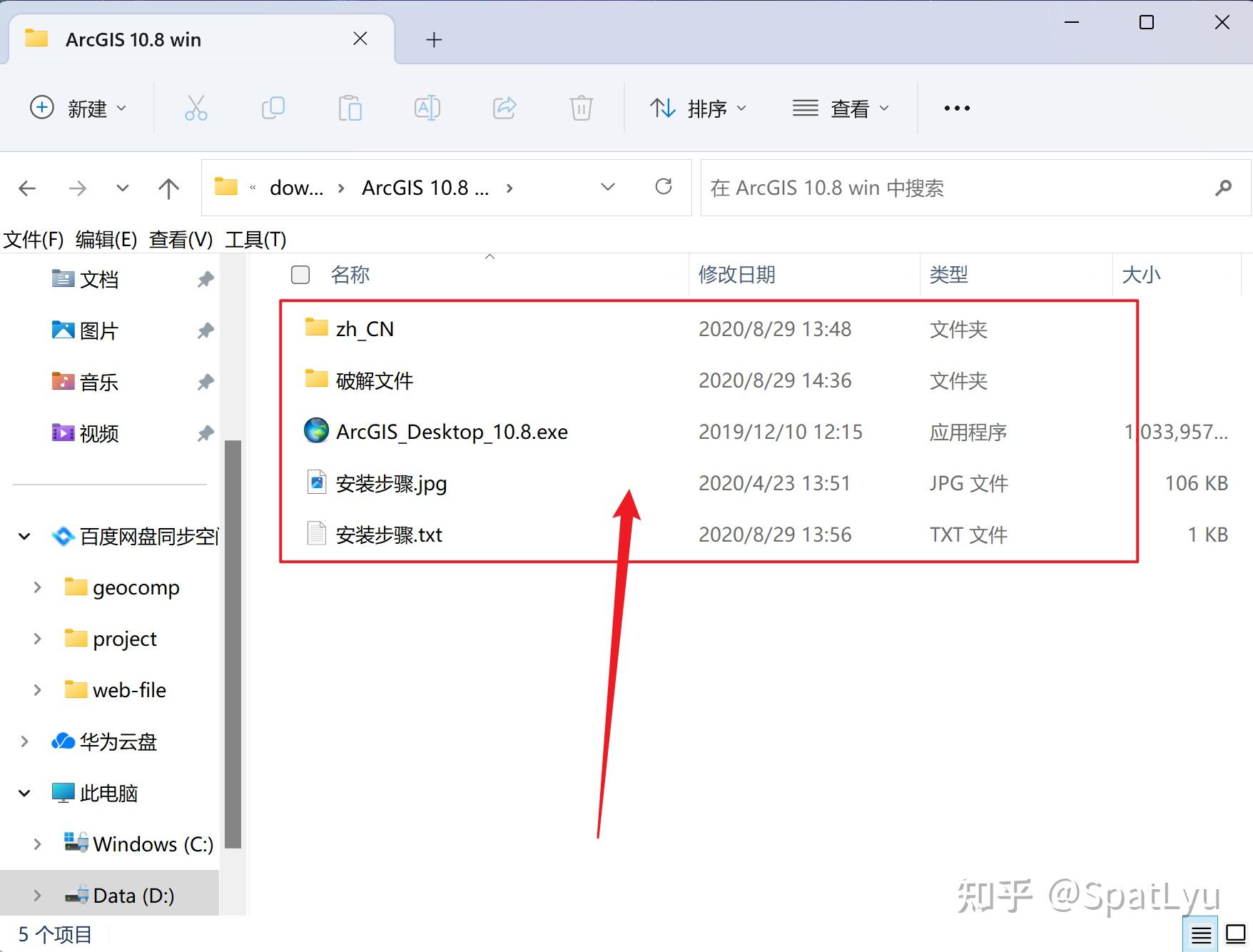Go forward with the right arrow
This screenshot has height=952, width=1253.
coord(78,188)
